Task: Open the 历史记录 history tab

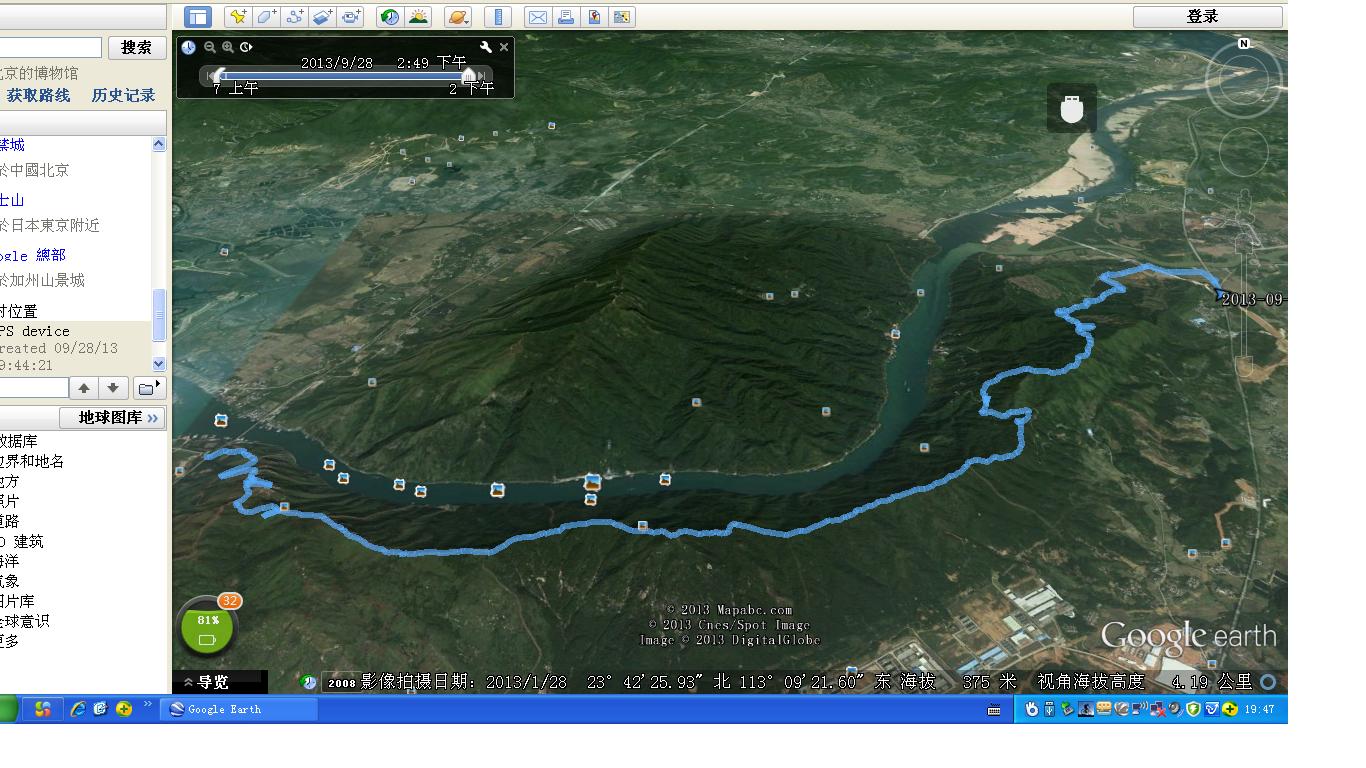Action: pos(123,95)
